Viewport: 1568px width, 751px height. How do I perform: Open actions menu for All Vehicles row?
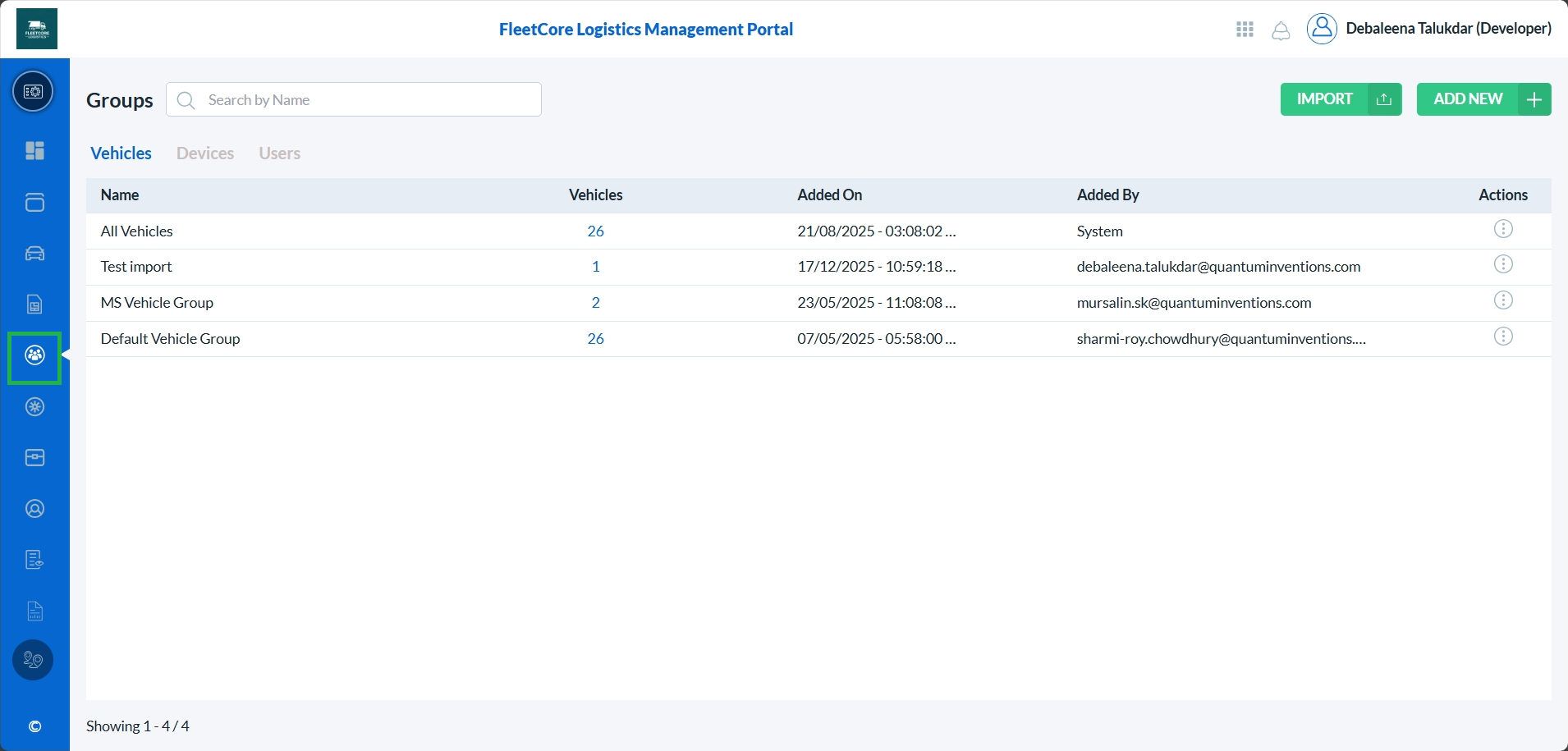(x=1502, y=229)
